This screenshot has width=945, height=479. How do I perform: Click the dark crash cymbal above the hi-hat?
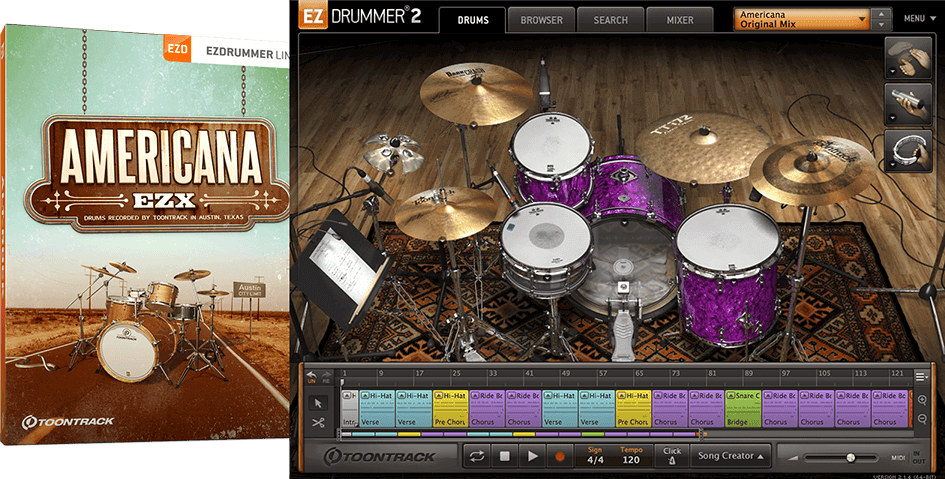[x=476, y=93]
